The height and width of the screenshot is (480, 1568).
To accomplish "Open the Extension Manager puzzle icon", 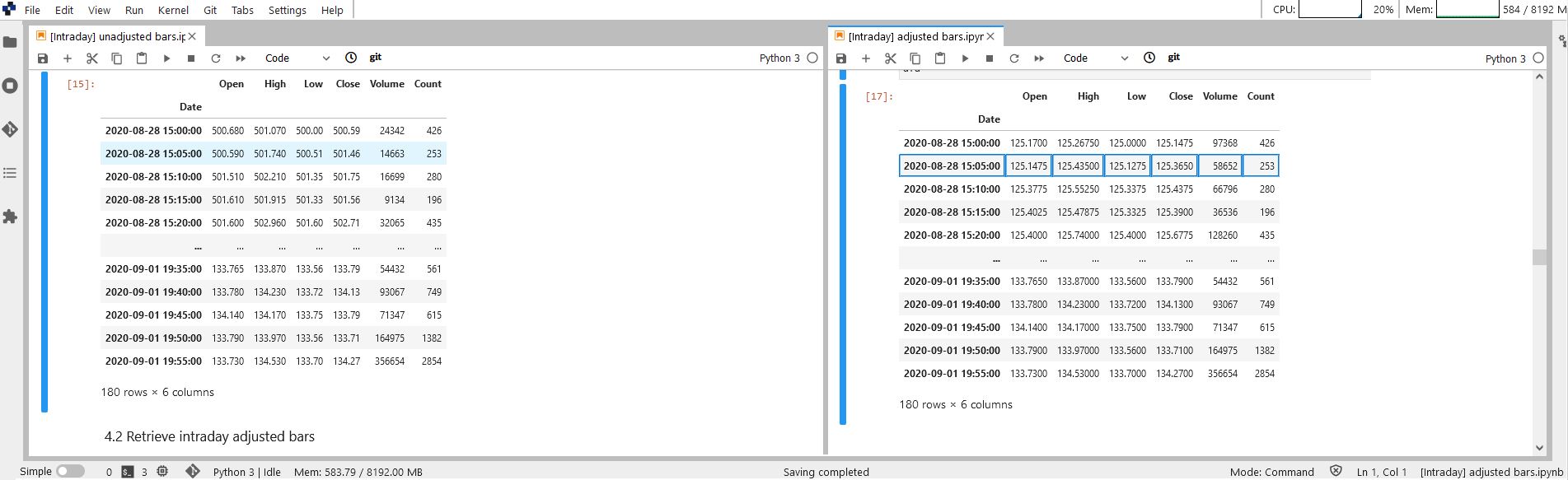I will [x=11, y=217].
